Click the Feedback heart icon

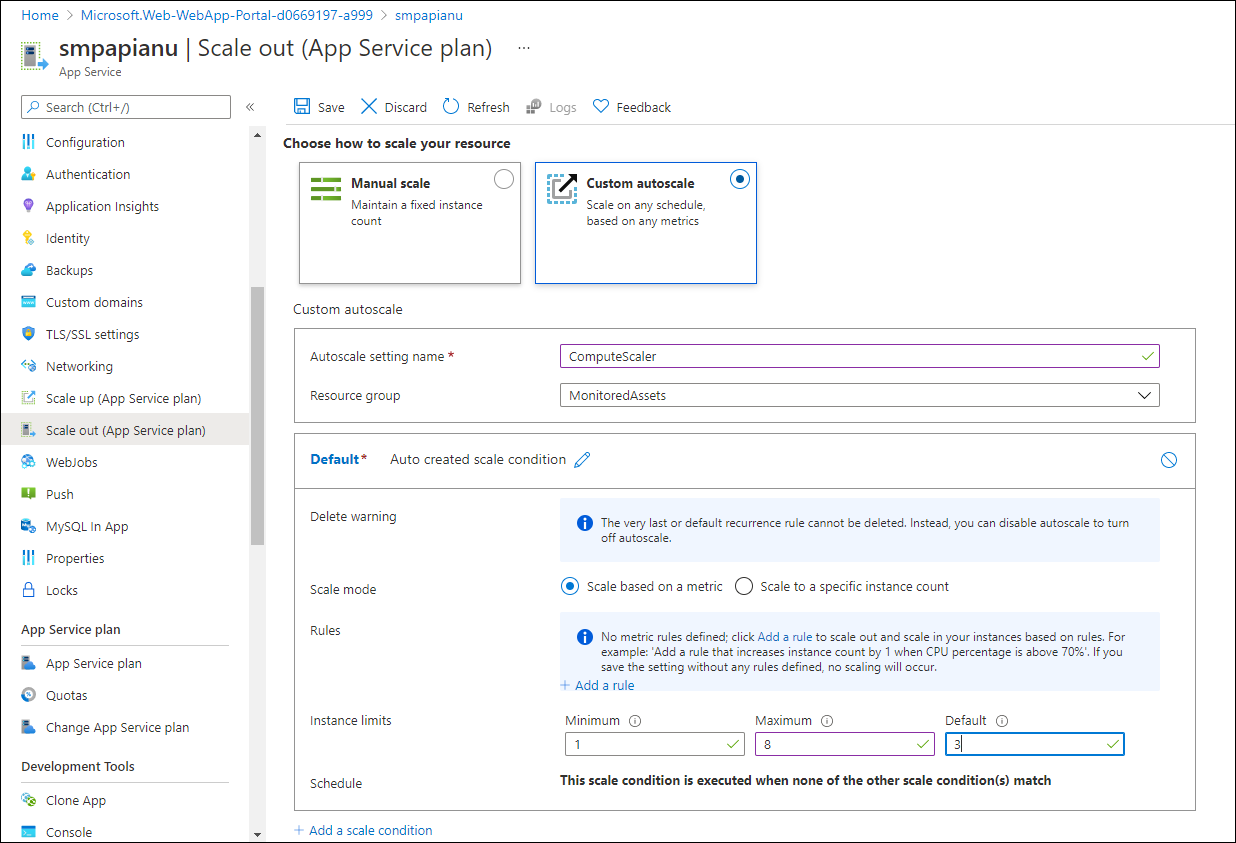(x=601, y=106)
